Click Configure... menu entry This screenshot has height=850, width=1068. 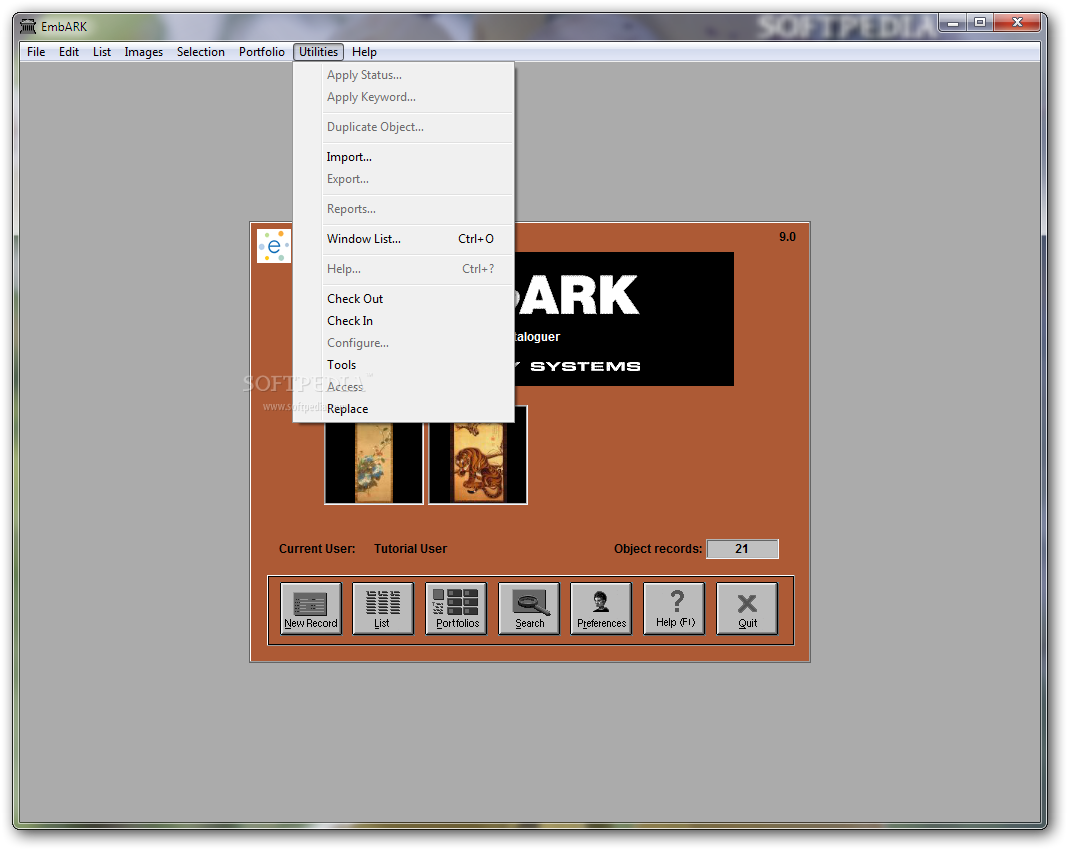tap(403, 343)
